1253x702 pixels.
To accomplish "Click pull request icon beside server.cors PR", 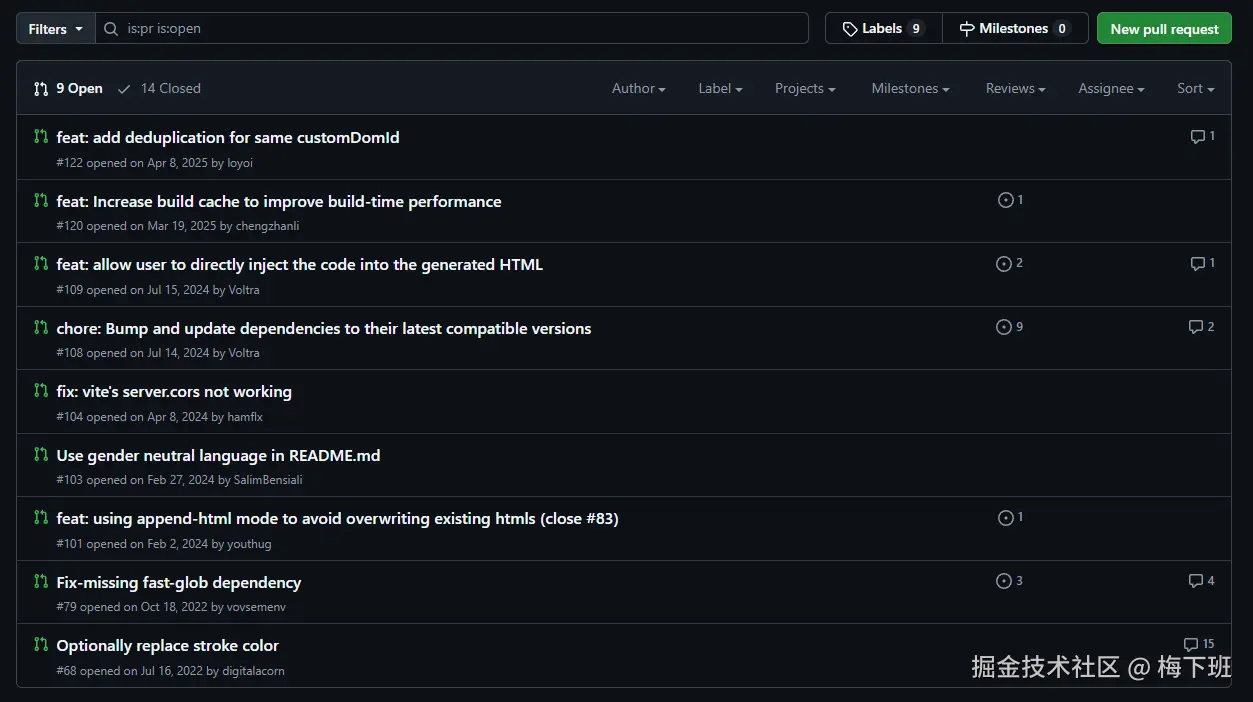I will tap(41, 390).
